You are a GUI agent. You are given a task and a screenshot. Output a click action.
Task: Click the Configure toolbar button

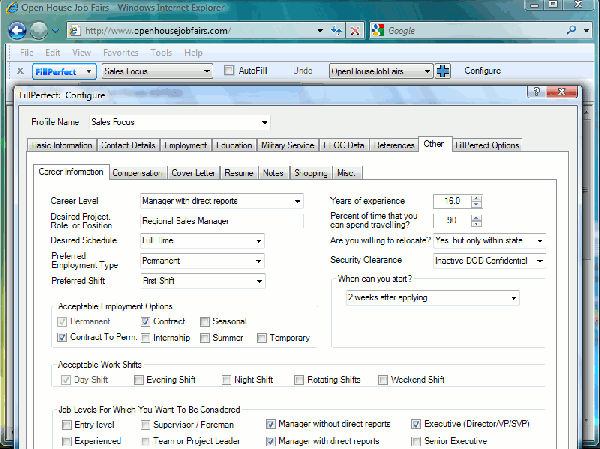point(482,71)
